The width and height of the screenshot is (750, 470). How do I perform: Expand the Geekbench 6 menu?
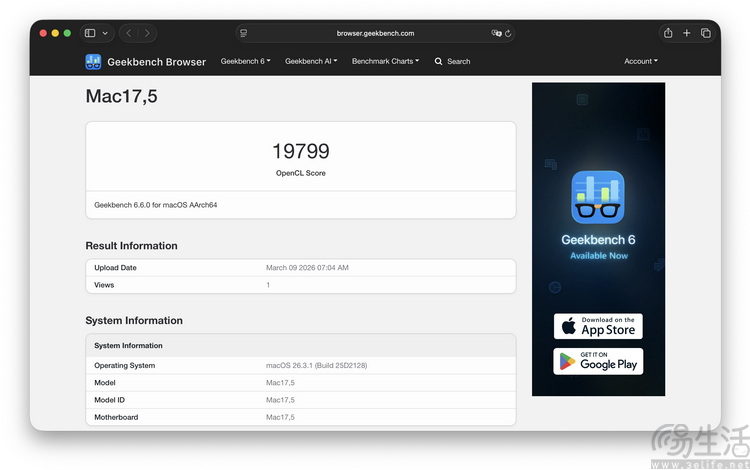tap(245, 61)
